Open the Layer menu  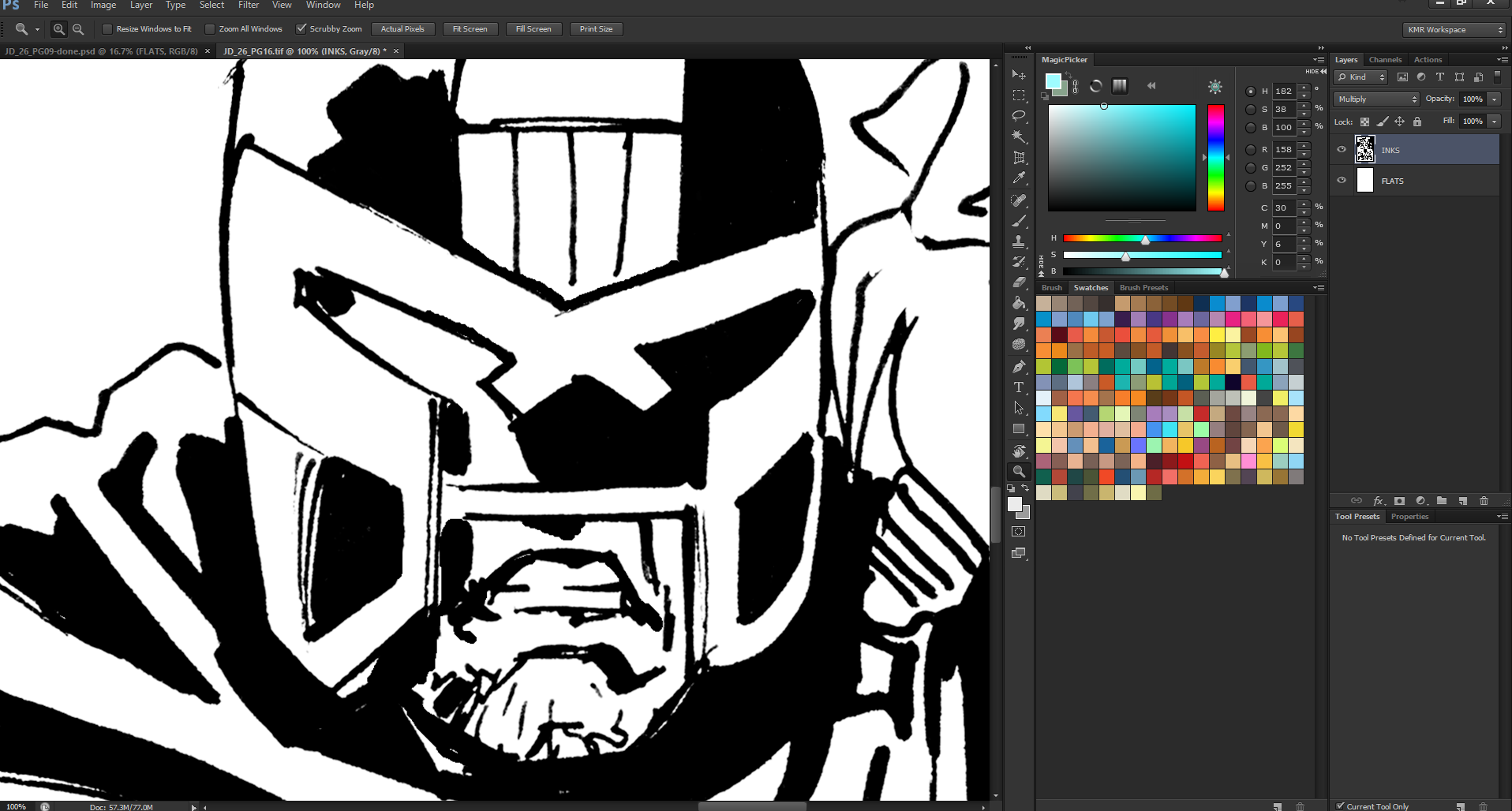[141, 5]
